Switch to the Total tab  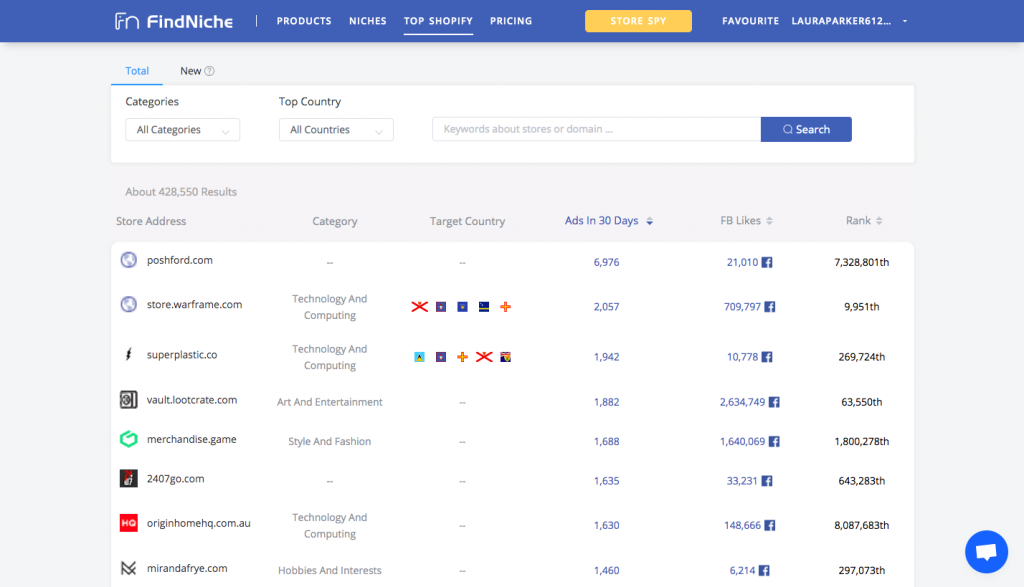pyautogui.click(x=137, y=71)
